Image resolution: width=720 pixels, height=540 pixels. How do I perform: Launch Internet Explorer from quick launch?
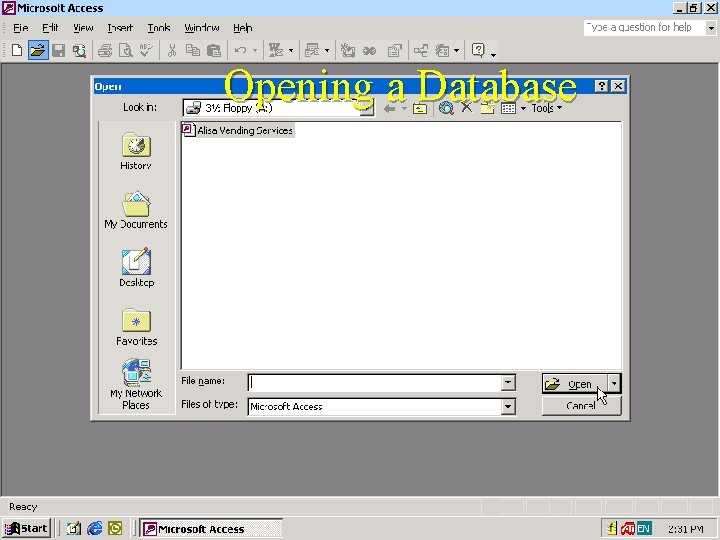(x=95, y=529)
